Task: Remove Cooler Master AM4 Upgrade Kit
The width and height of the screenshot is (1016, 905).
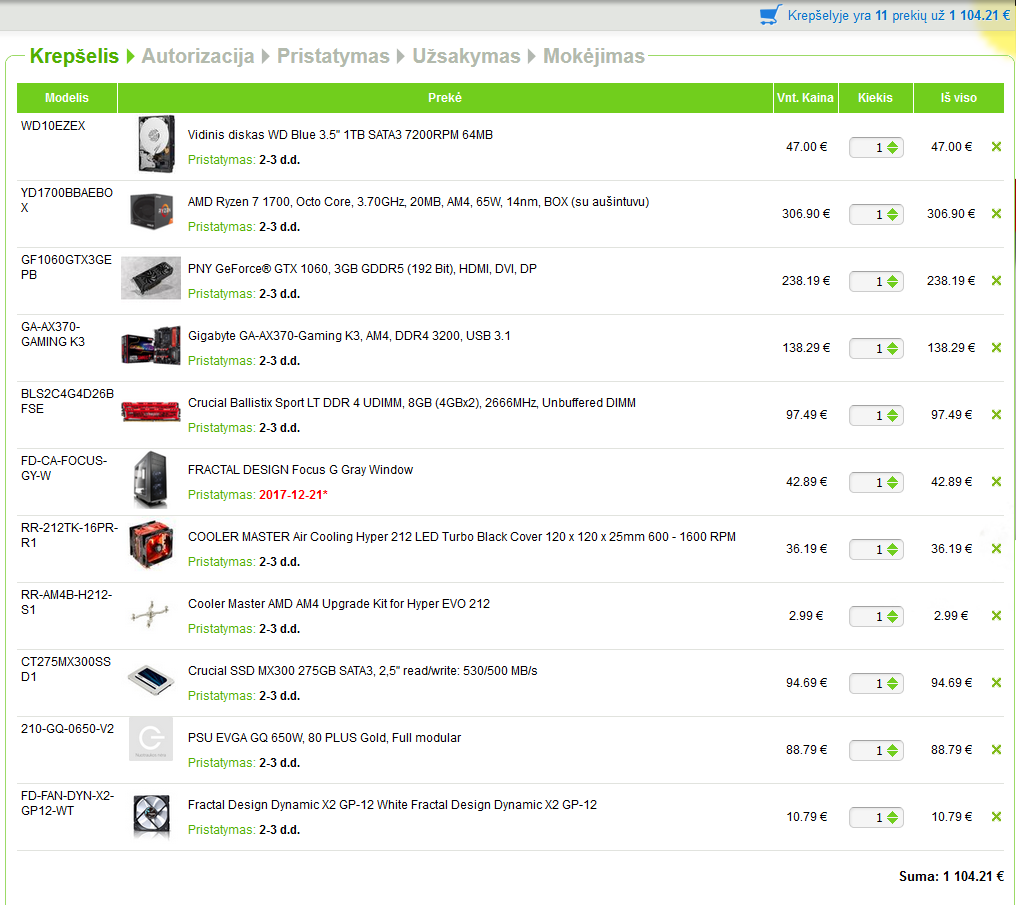Action: 997,615
